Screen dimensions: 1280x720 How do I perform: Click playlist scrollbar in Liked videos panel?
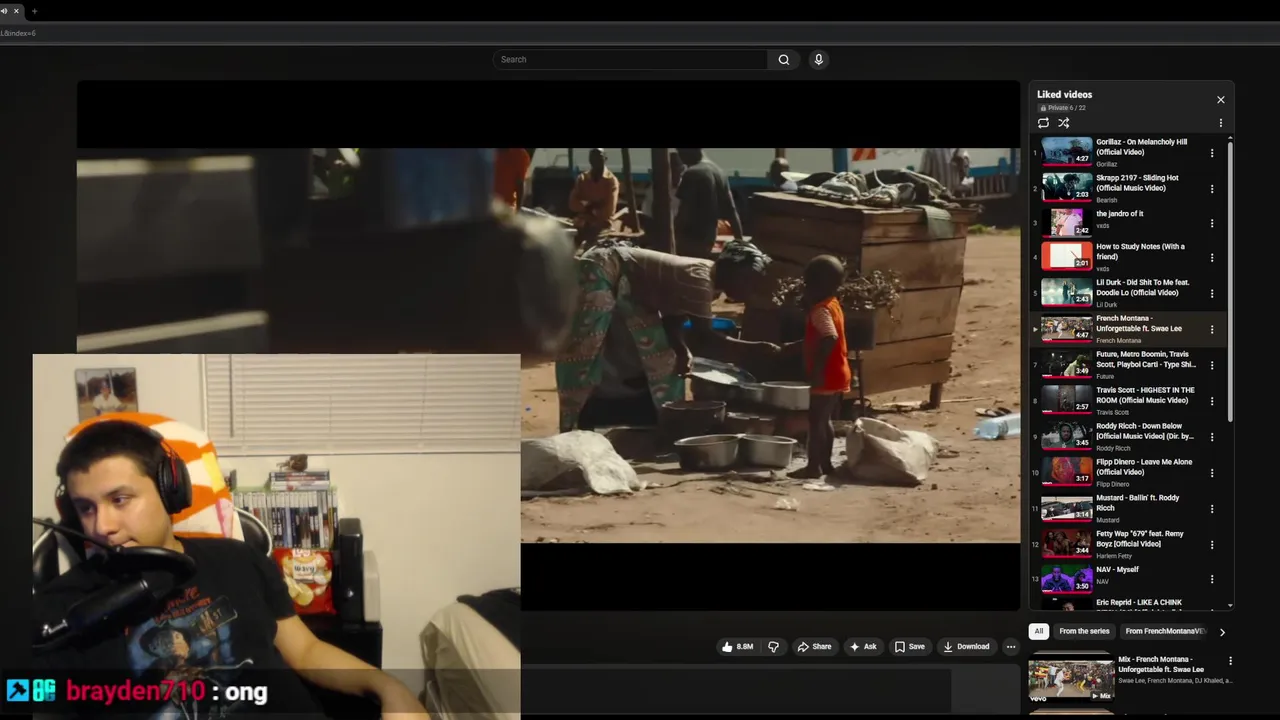coord(1230,280)
